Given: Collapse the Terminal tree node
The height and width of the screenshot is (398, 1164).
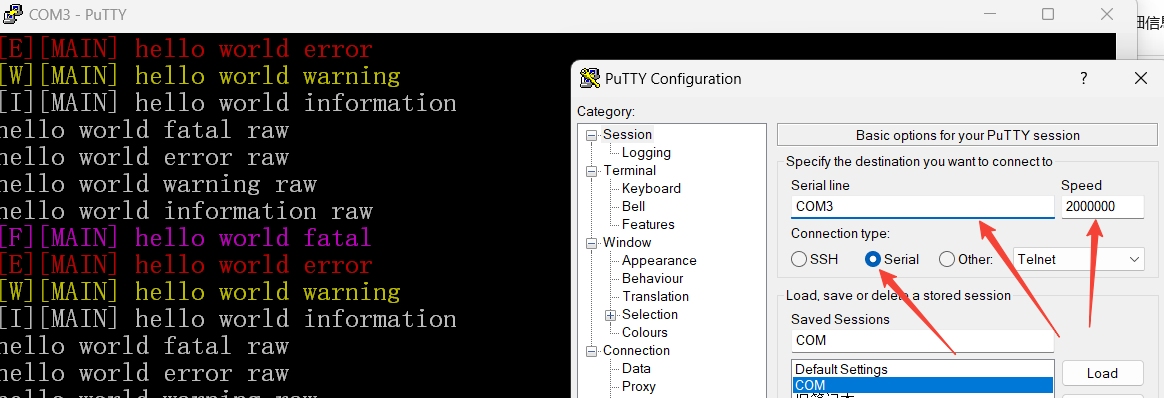Looking at the screenshot, I should pyautogui.click(x=591, y=171).
